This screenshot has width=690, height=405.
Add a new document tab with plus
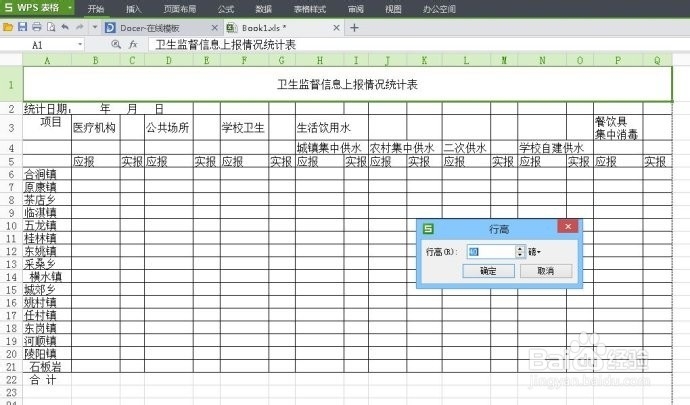[354, 28]
